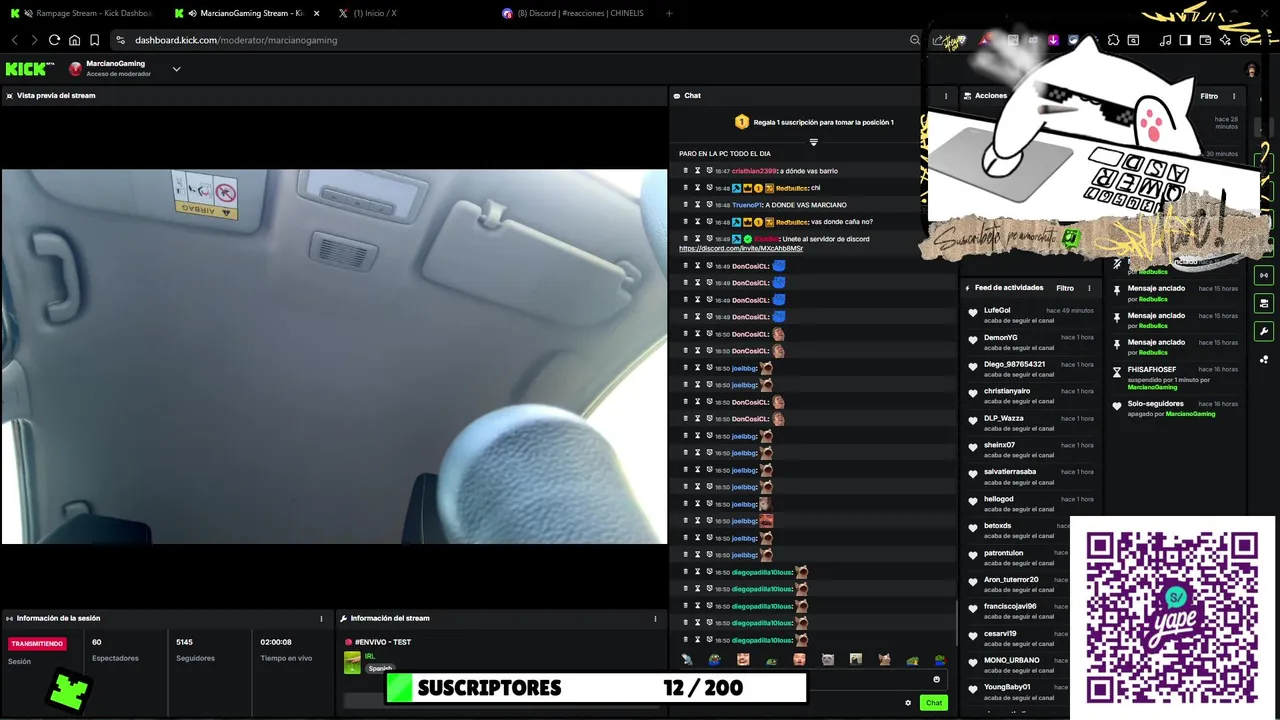Open Chat panel three-dot menu
The width and height of the screenshot is (1280, 720).
click(946, 96)
